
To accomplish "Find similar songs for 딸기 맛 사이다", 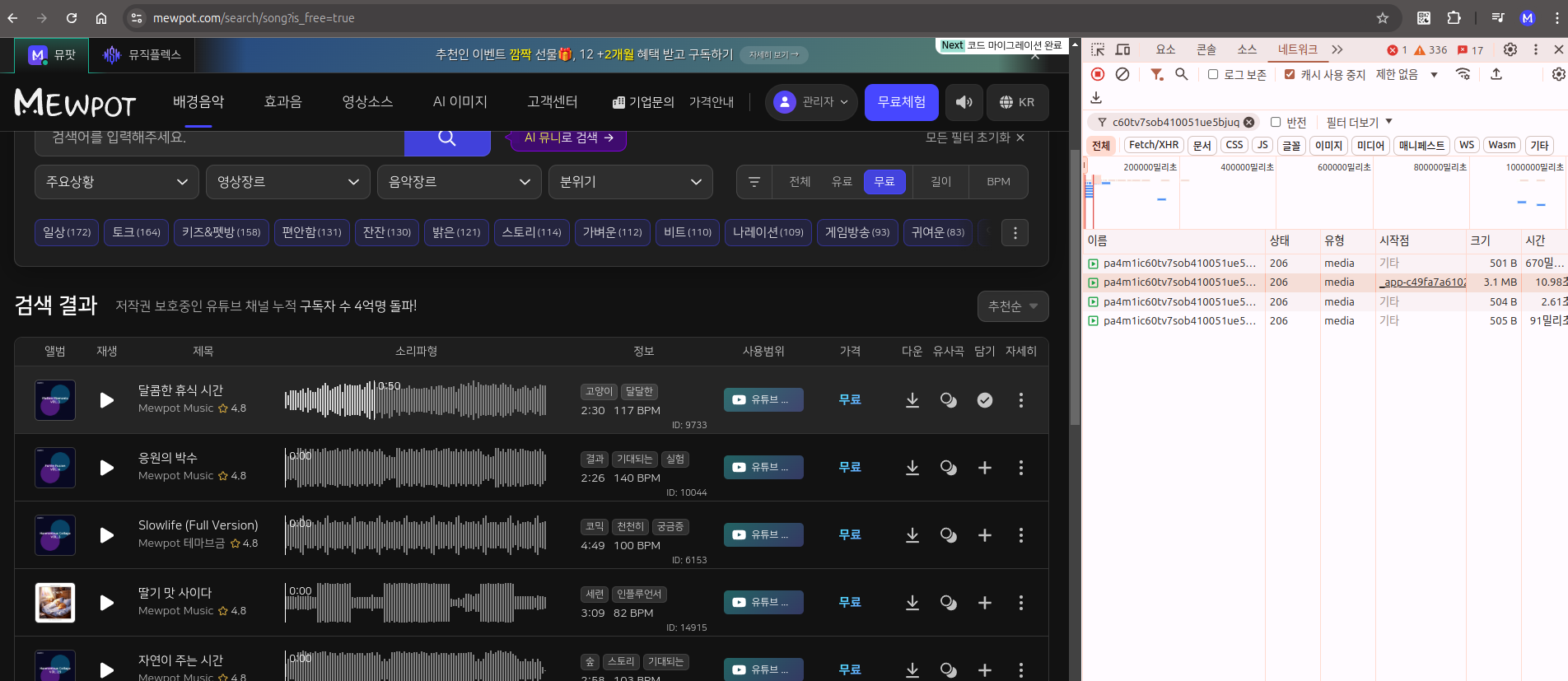I will coord(949,603).
